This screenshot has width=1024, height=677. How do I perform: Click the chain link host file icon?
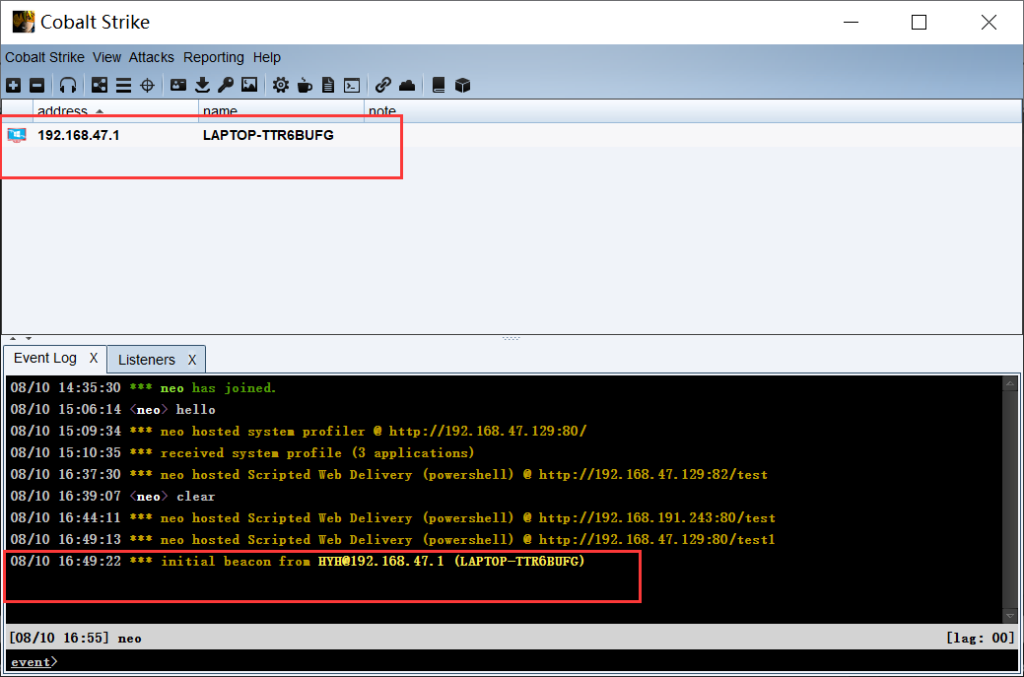[x=383, y=86]
